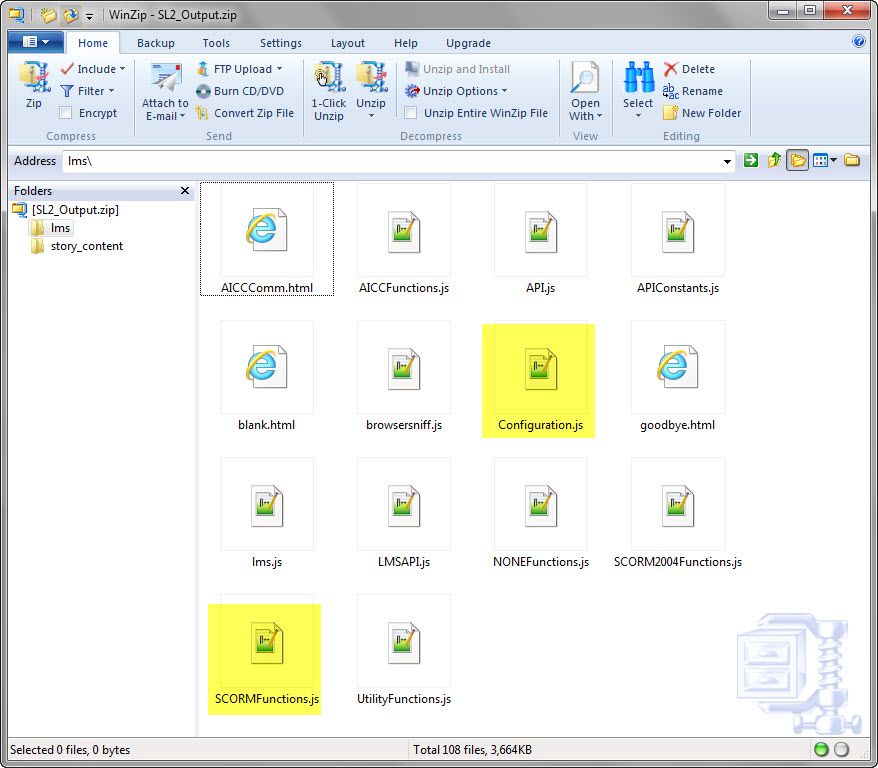The image size is (878, 768).
Task: Close the Folders pane
Action: tap(185, 190)
